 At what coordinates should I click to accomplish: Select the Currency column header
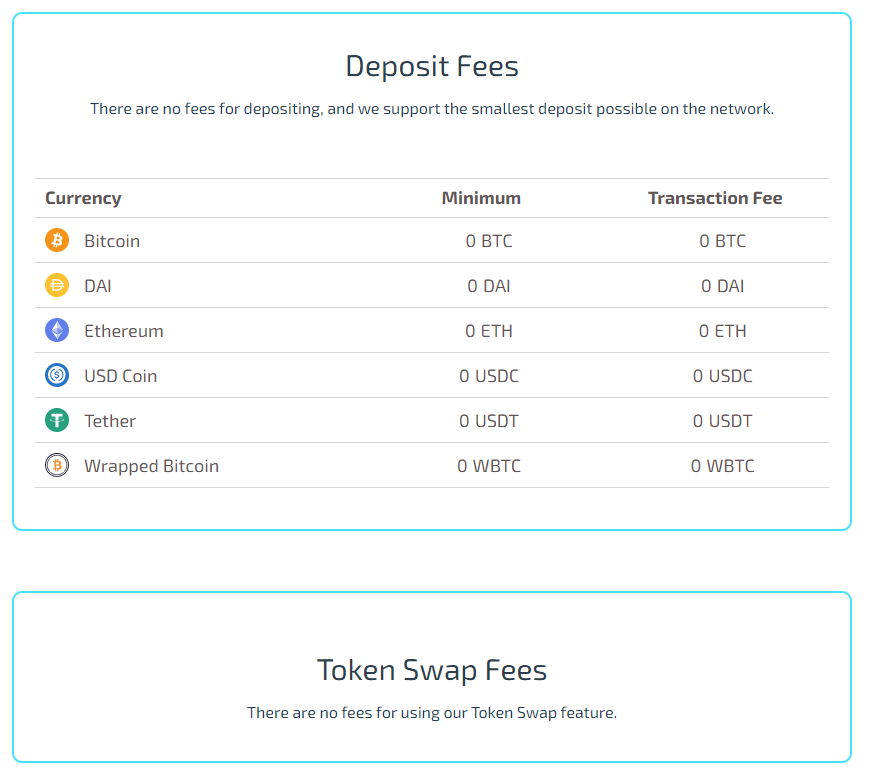[x=83, y=198]
